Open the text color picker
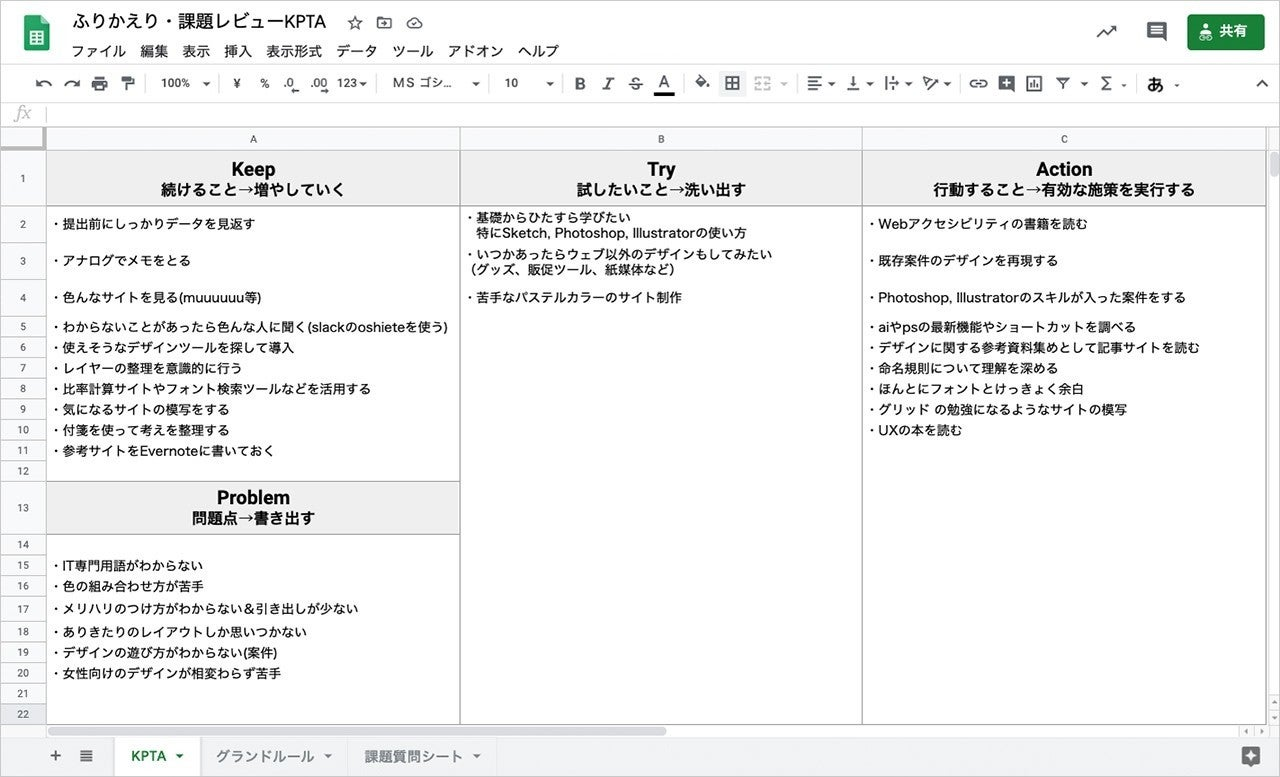The width and height of the screenshot is (1280, 777). (664, 84)
